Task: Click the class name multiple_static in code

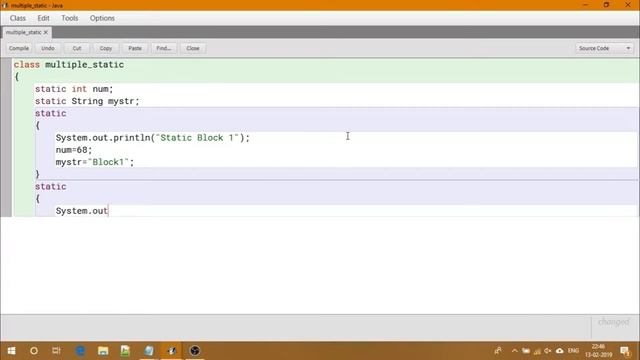Action: pos(84,64)
